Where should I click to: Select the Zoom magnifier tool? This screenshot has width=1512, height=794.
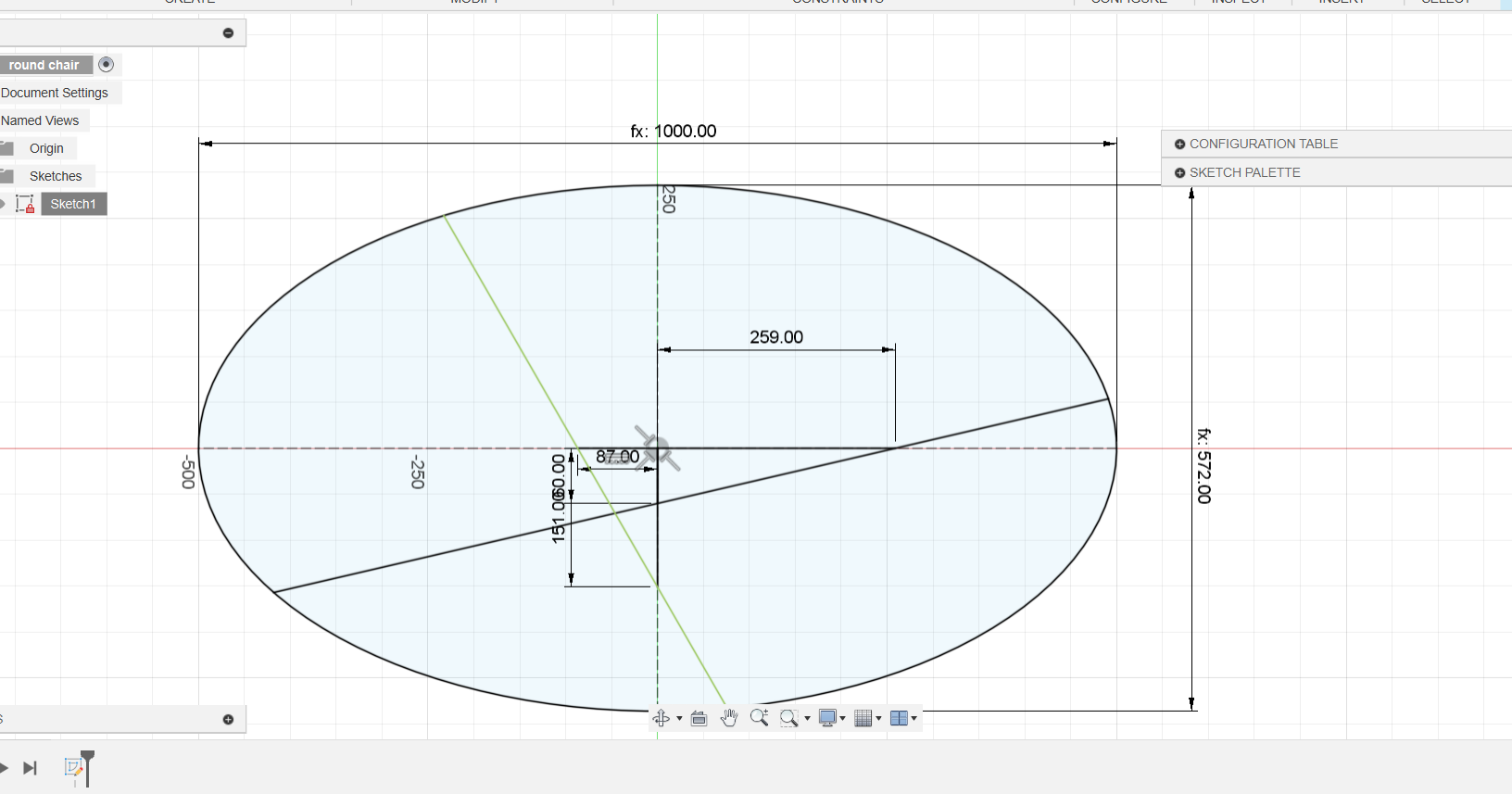click(x=760, y=718)
